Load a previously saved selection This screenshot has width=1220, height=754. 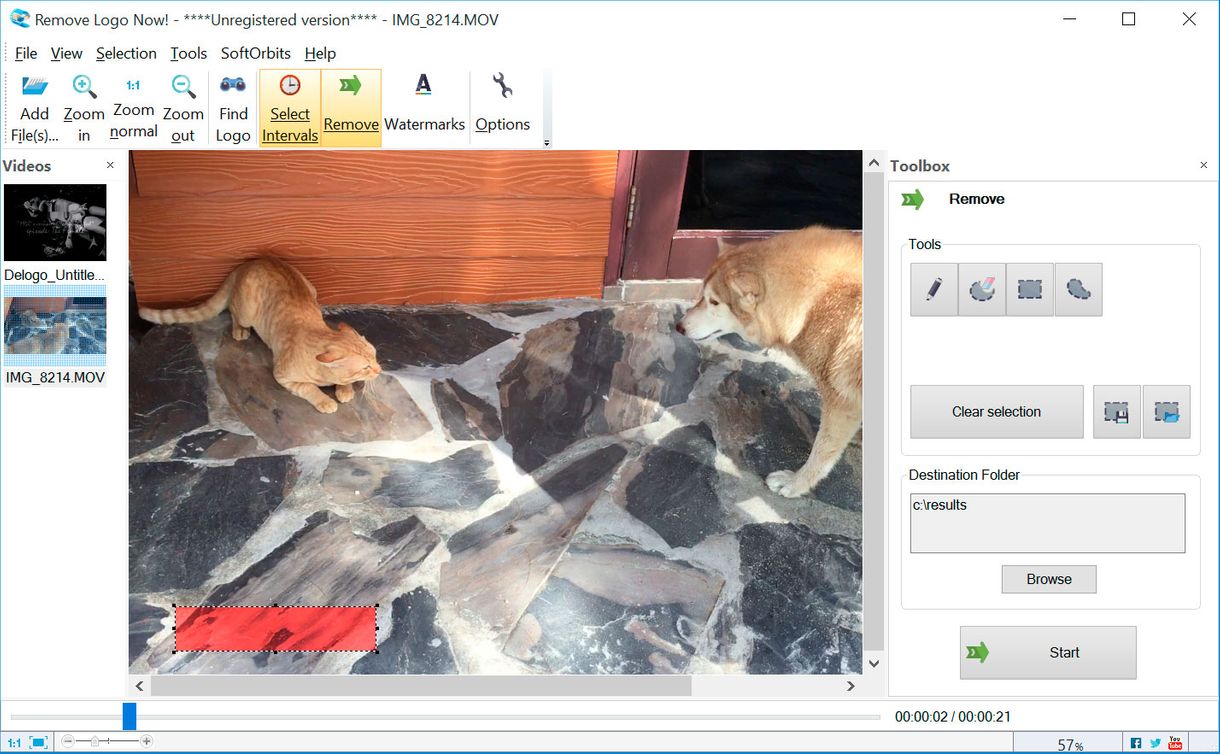pos(1167,411)
